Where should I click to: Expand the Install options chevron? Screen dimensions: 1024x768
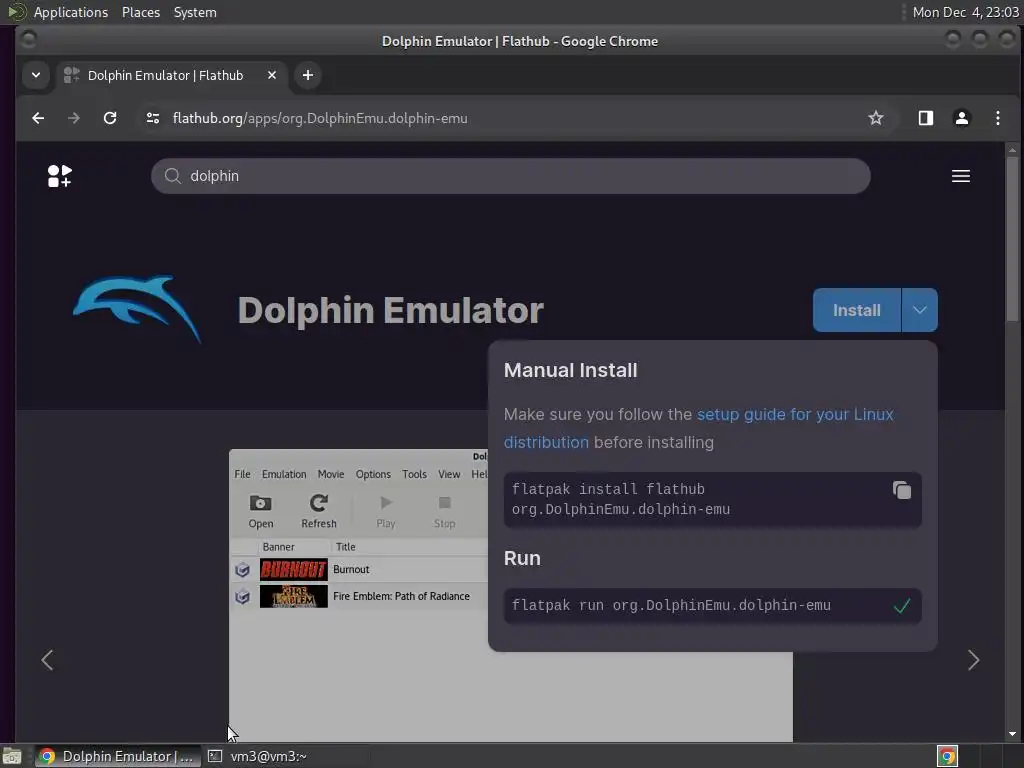coord(920,310)
